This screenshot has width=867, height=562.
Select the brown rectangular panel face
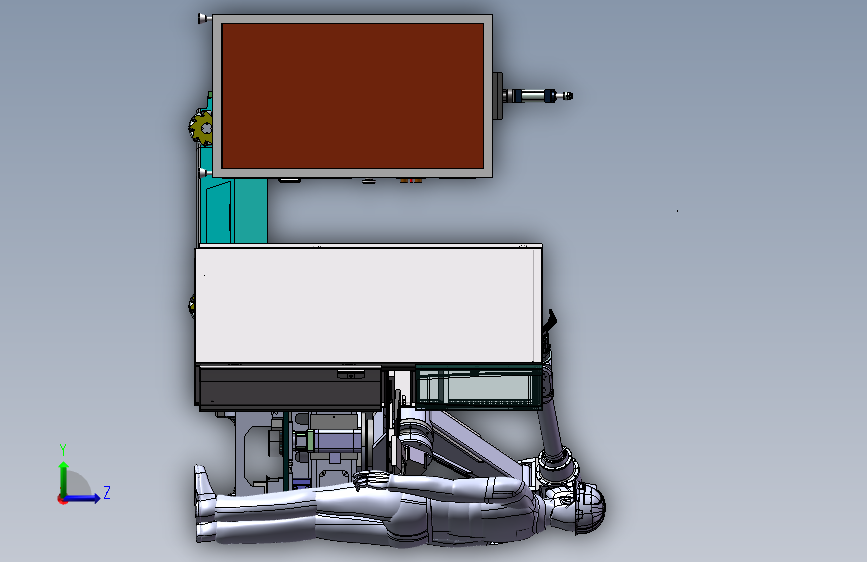pyautogui.click(x=353, y=96)
